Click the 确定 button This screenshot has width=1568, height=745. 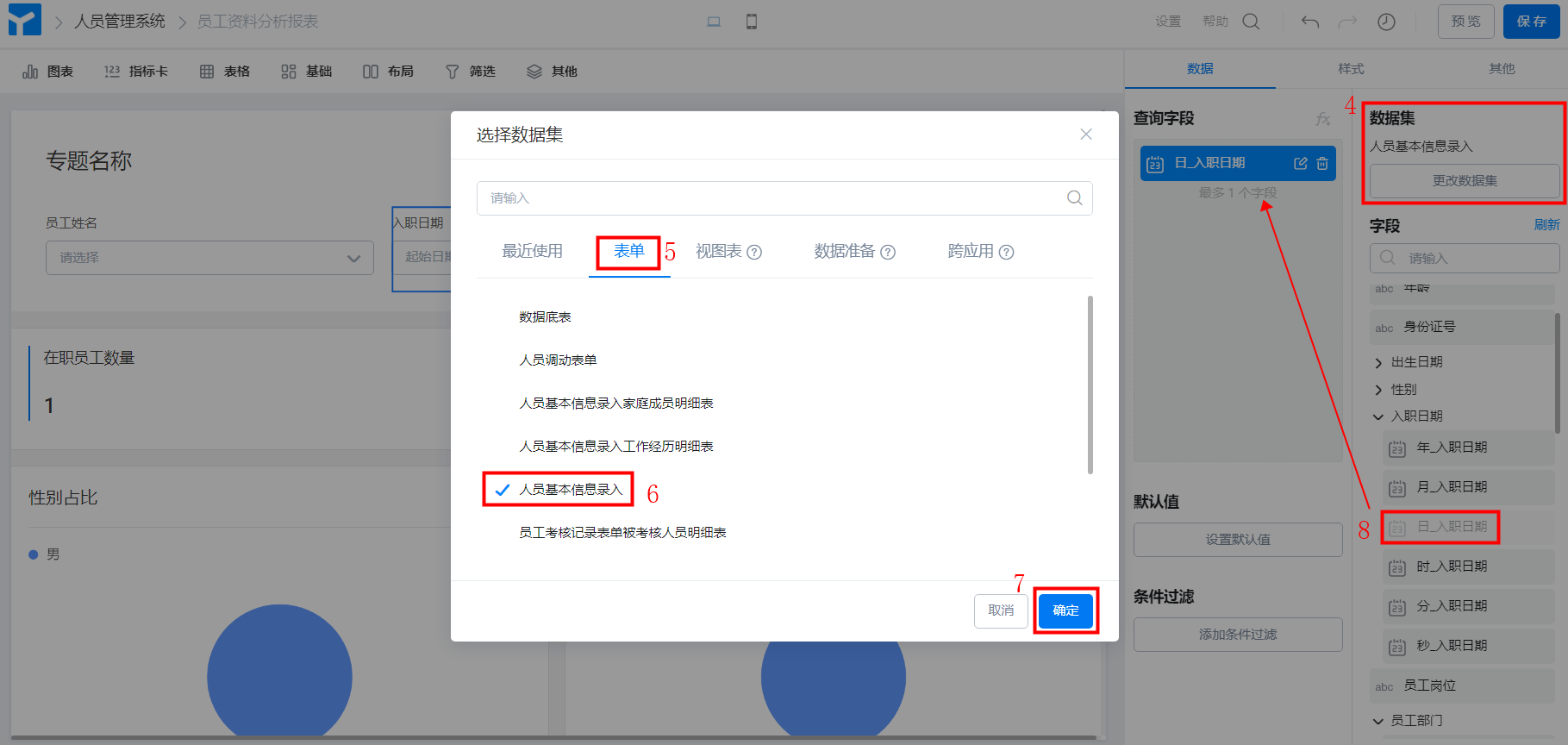1065,610
